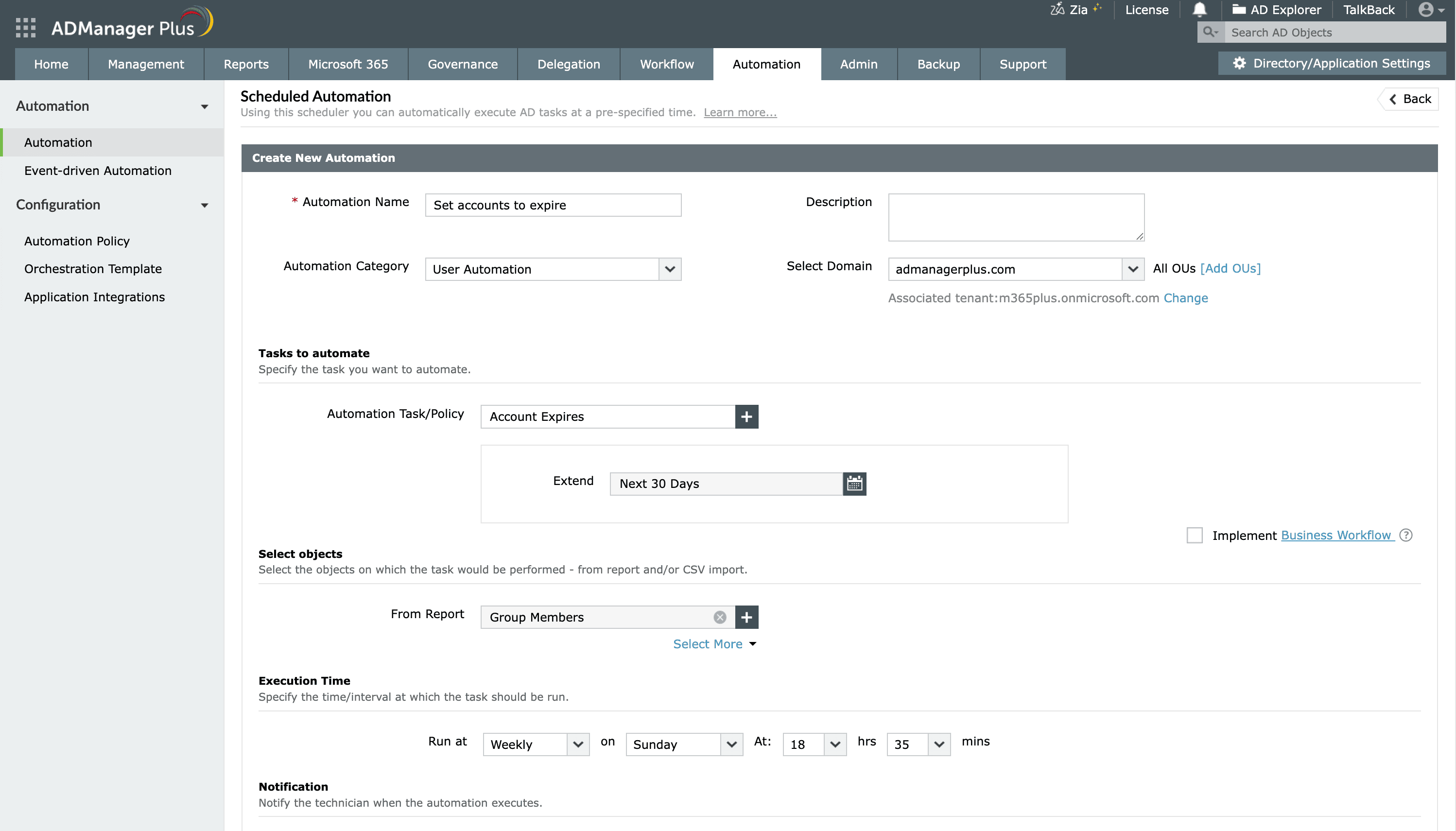This screenshot has height=831, width=1456.
Task: Open the Backup tab
Action: pos(938,64)
